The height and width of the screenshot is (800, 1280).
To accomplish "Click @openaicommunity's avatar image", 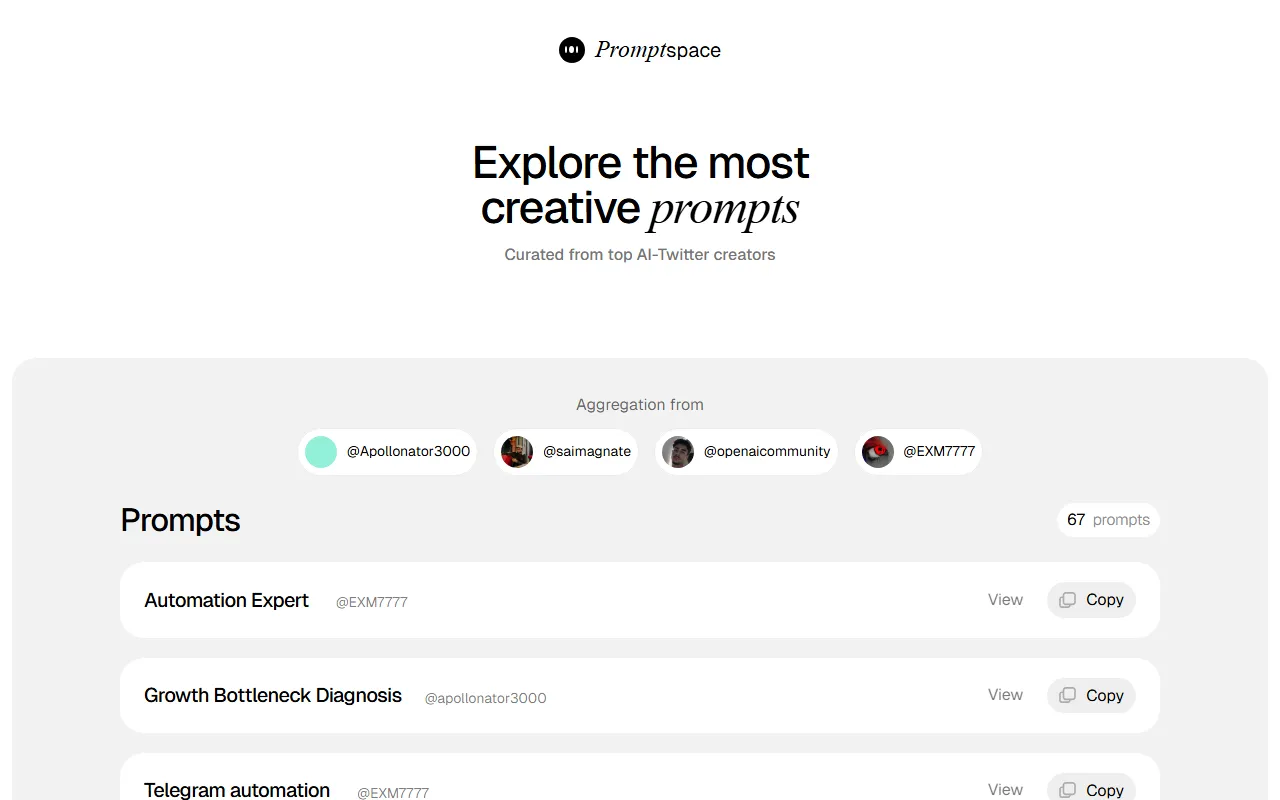I will [678, 452].
